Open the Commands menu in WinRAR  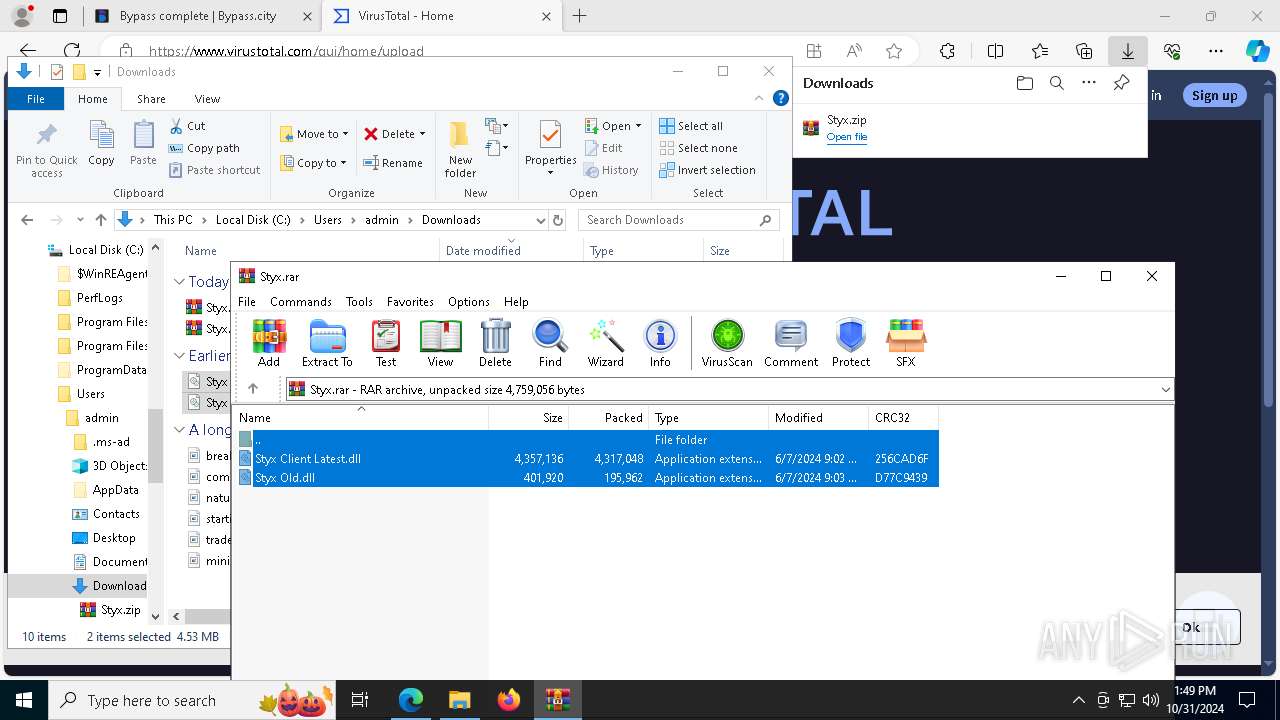300,301
